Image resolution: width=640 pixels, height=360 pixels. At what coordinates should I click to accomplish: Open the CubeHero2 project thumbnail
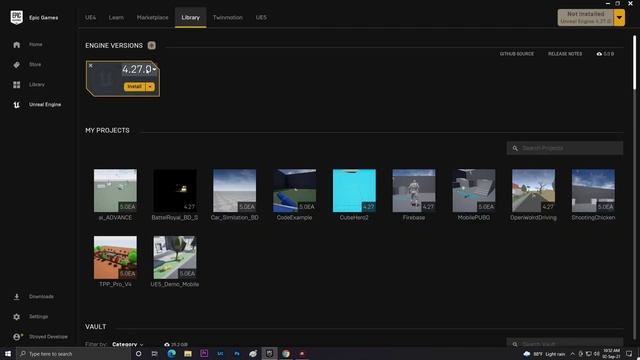(x=354, y=191)
